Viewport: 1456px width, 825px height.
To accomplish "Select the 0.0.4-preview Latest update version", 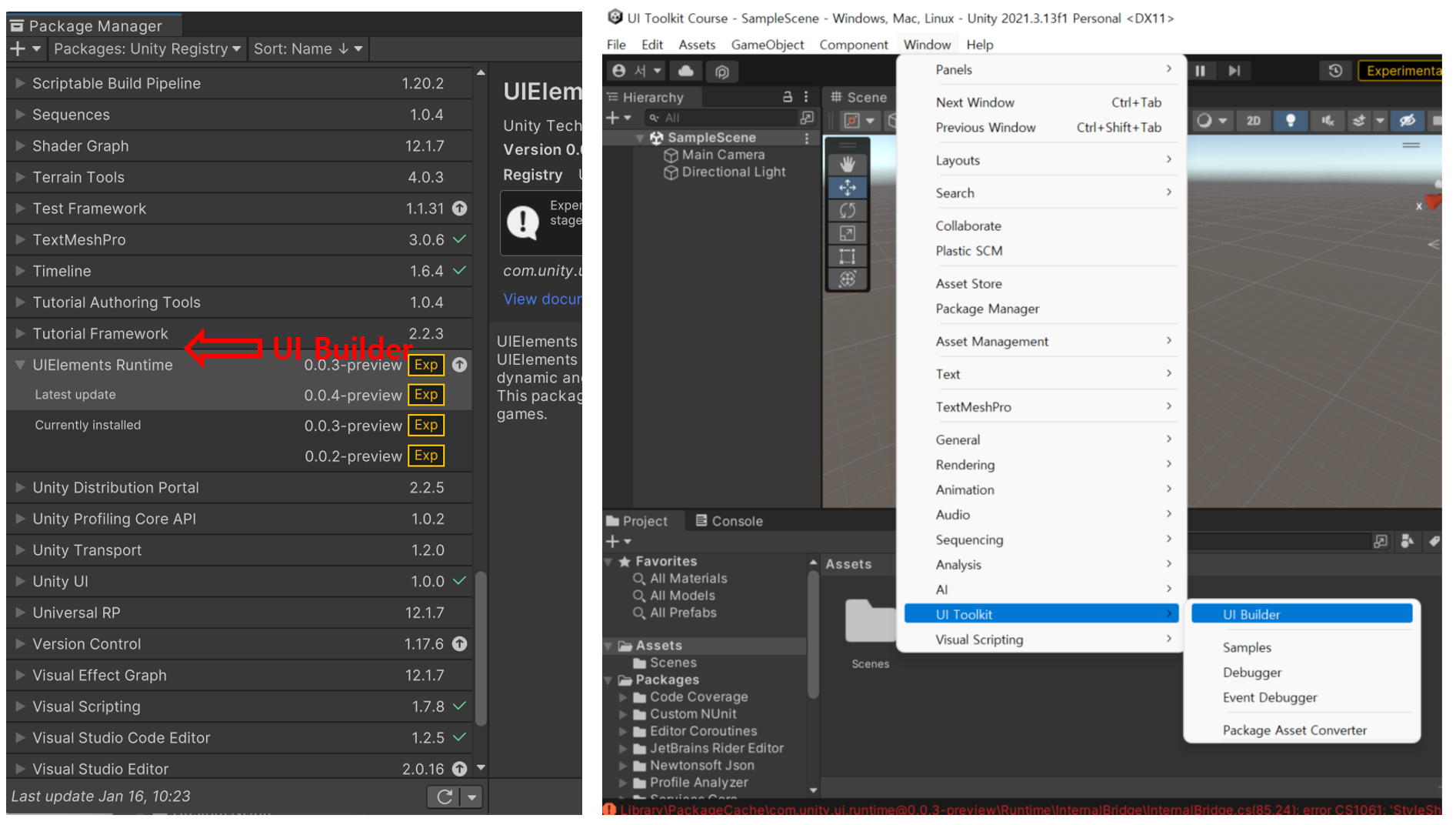I will pos(239,395).
